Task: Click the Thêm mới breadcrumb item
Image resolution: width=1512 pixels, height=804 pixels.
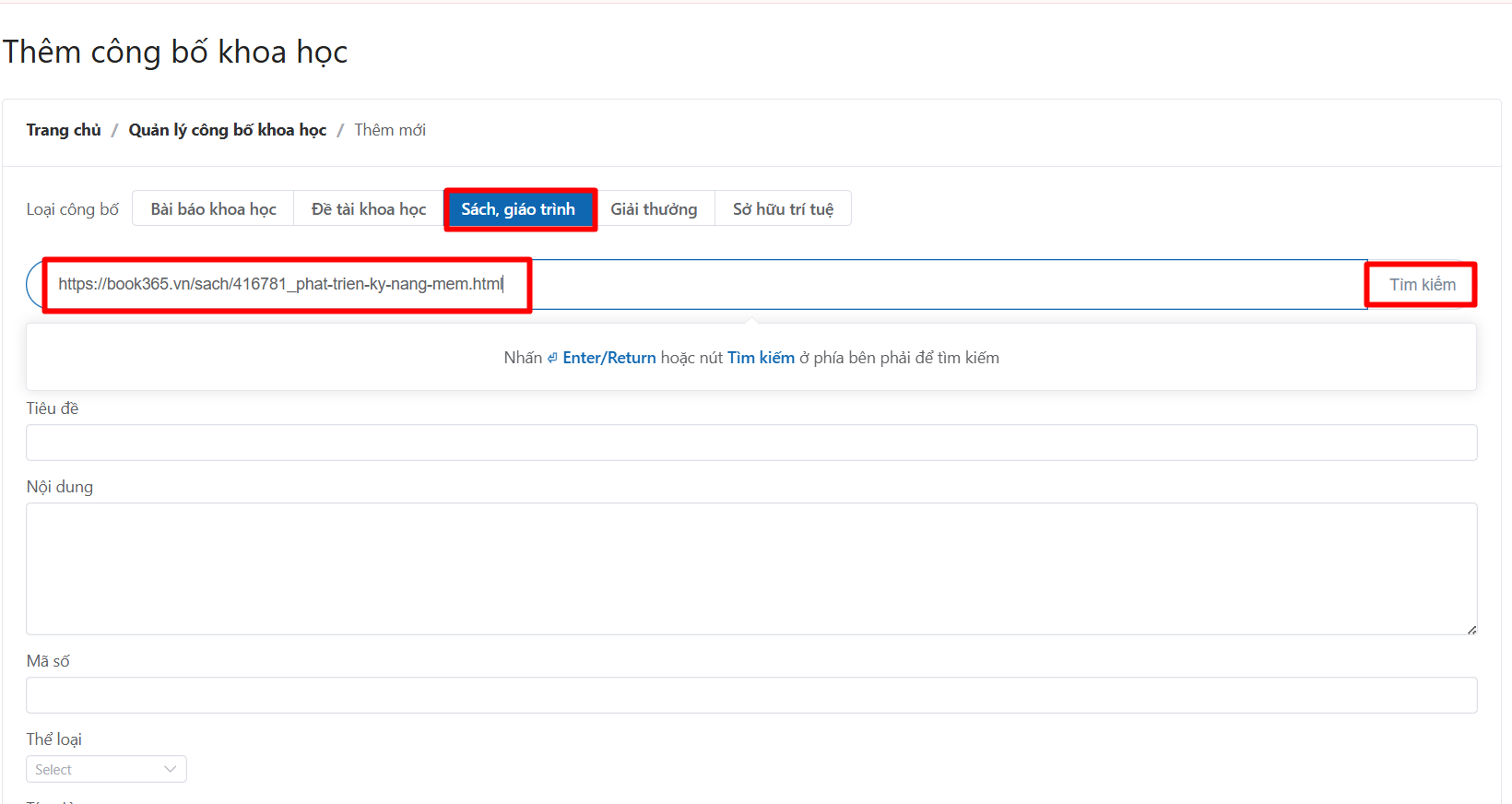Action: pyautogui.click(x=390, y=130)
